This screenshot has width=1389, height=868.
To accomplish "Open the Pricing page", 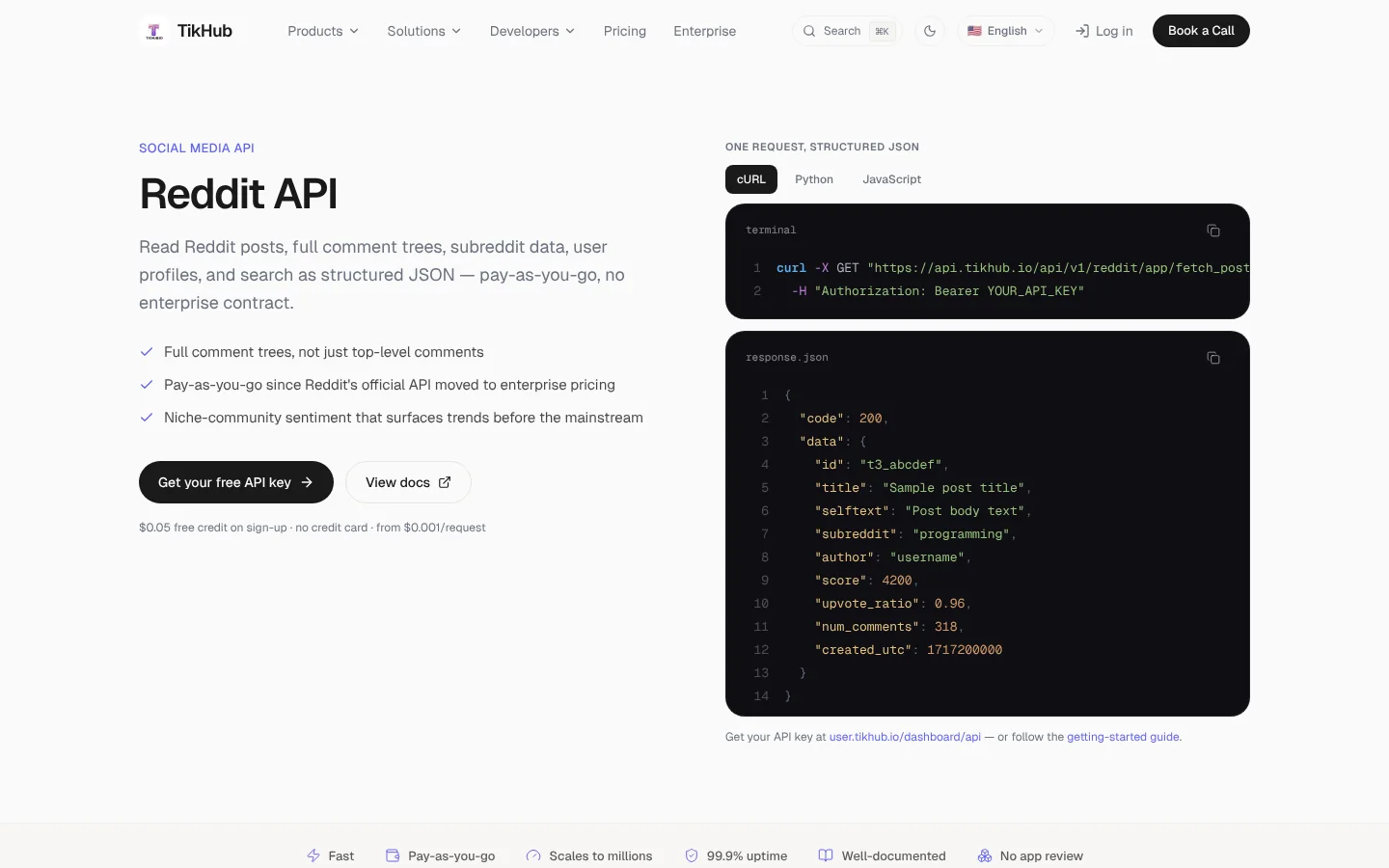I will (x=625, y=31).
